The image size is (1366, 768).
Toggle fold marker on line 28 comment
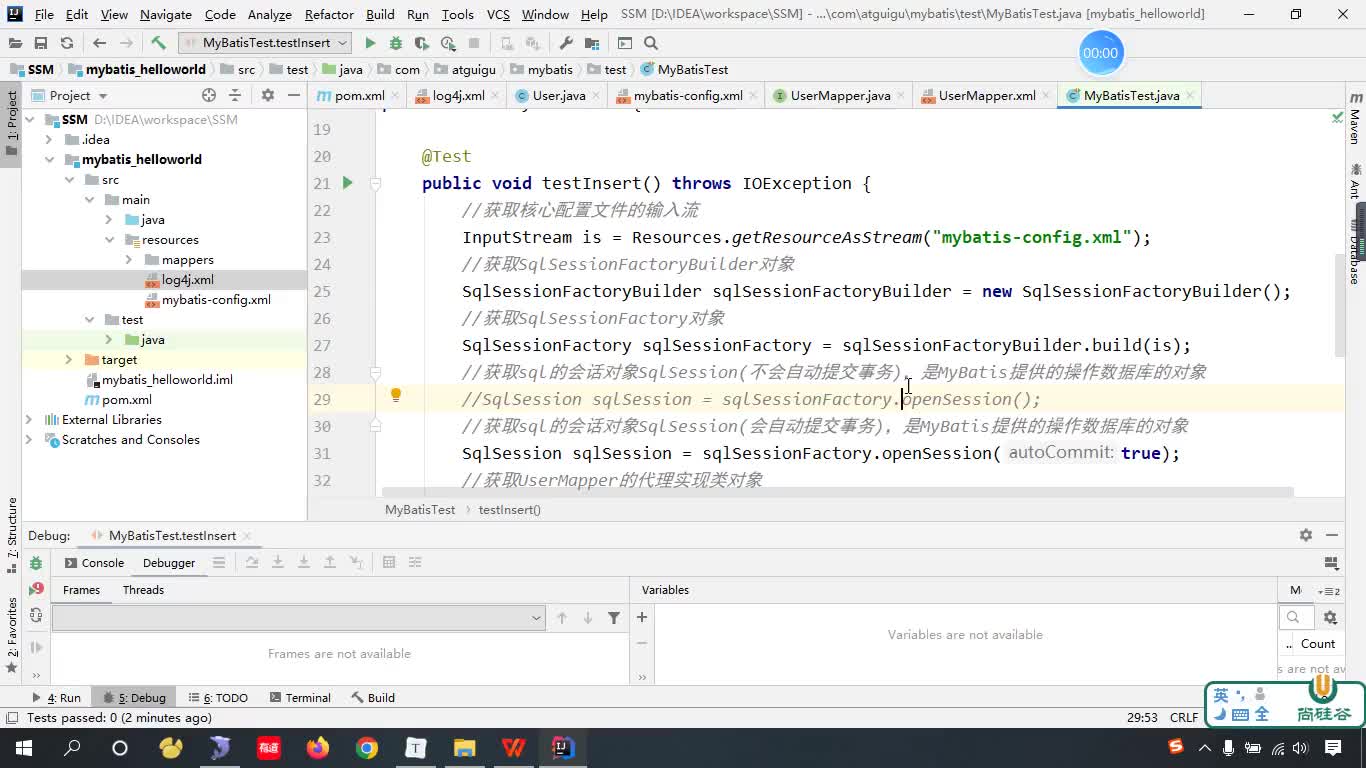click(376, 372)
